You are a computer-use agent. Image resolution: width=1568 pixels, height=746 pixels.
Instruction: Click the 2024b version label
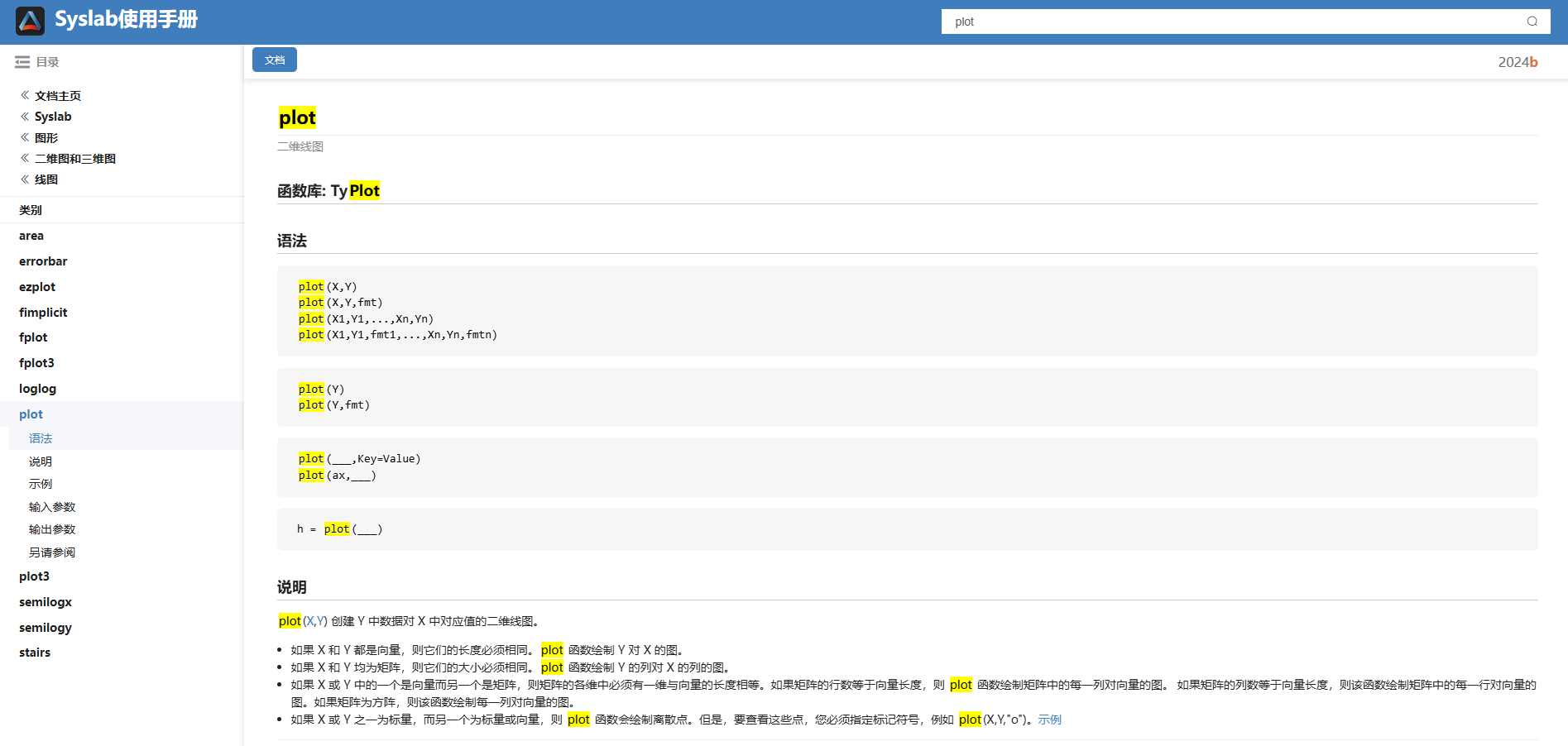click(x=1518, y=62)
